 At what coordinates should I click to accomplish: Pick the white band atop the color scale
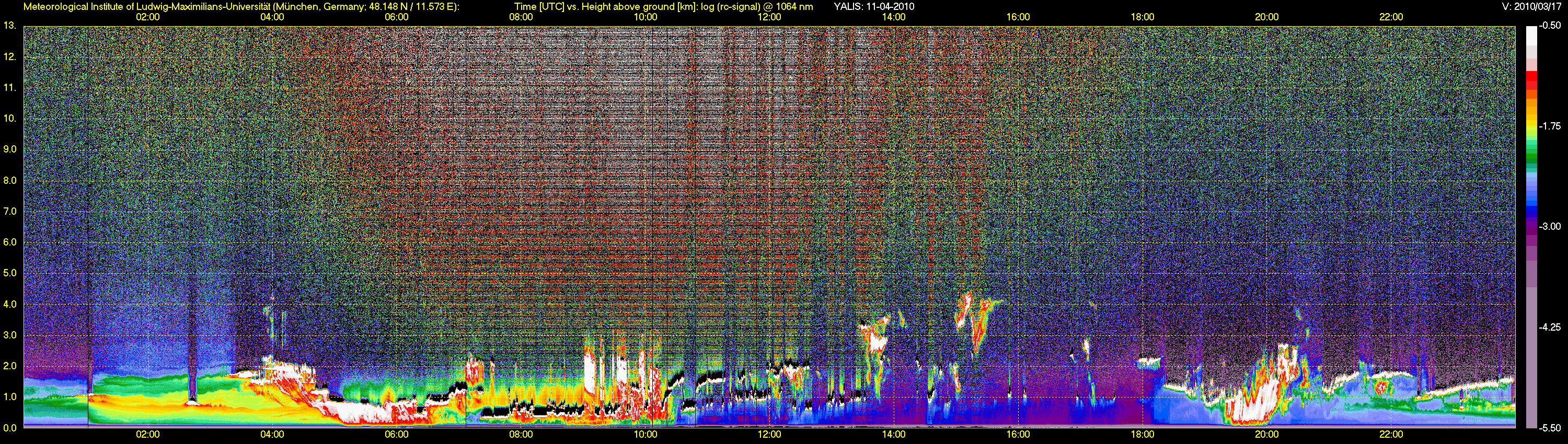click(x=1530, y=37)
